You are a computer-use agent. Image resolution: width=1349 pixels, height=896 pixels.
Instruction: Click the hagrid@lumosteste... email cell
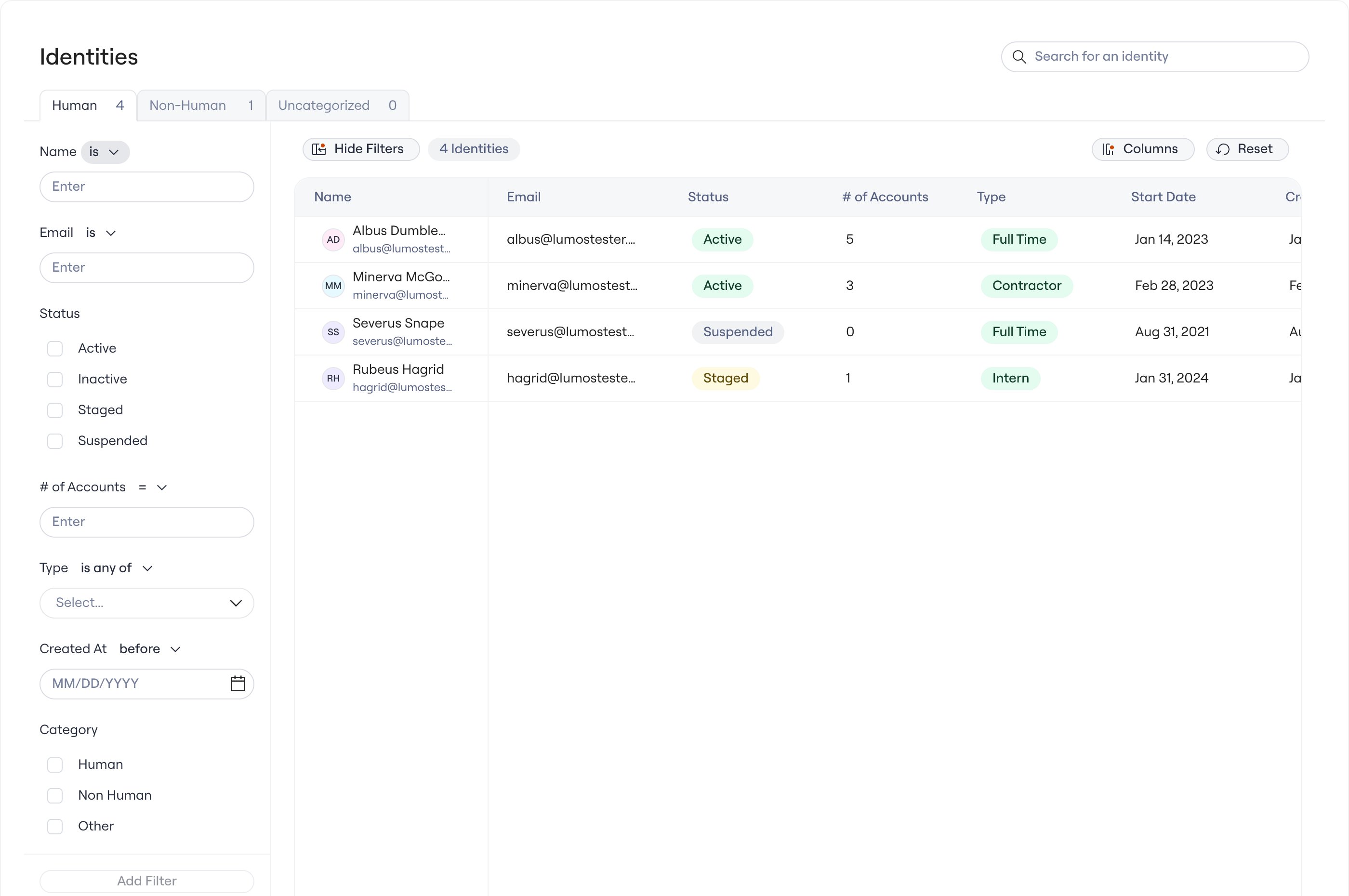pyautogui.click(x=571, y=378)
